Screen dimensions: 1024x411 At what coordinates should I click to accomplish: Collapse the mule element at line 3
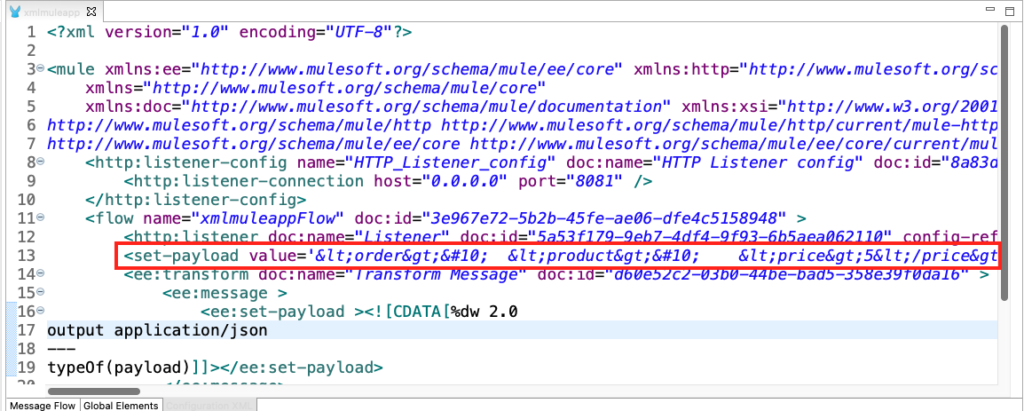[39, 70]
